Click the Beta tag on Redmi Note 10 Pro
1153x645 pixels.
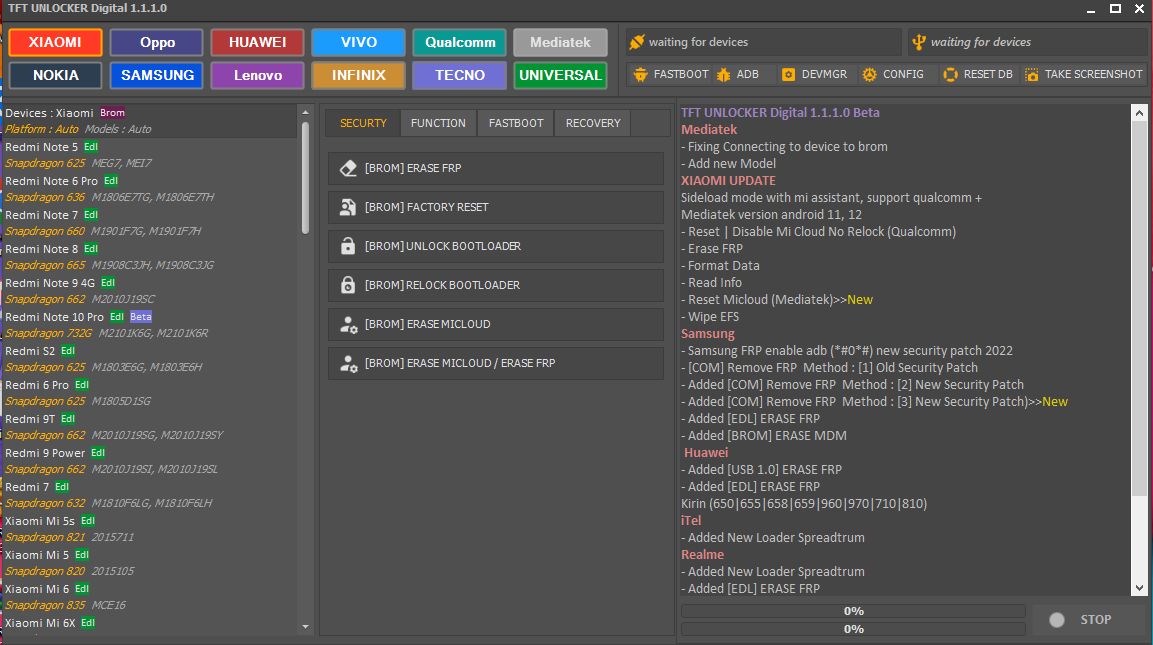pyautogui.click(x=140, y=317)
